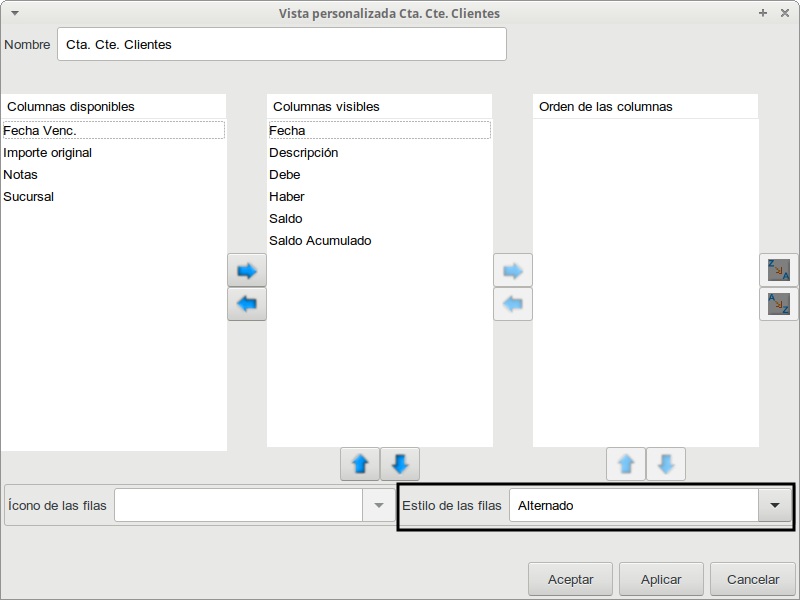
Task: Click Columnas disponibles list header
Action: (x=113, y=106)
